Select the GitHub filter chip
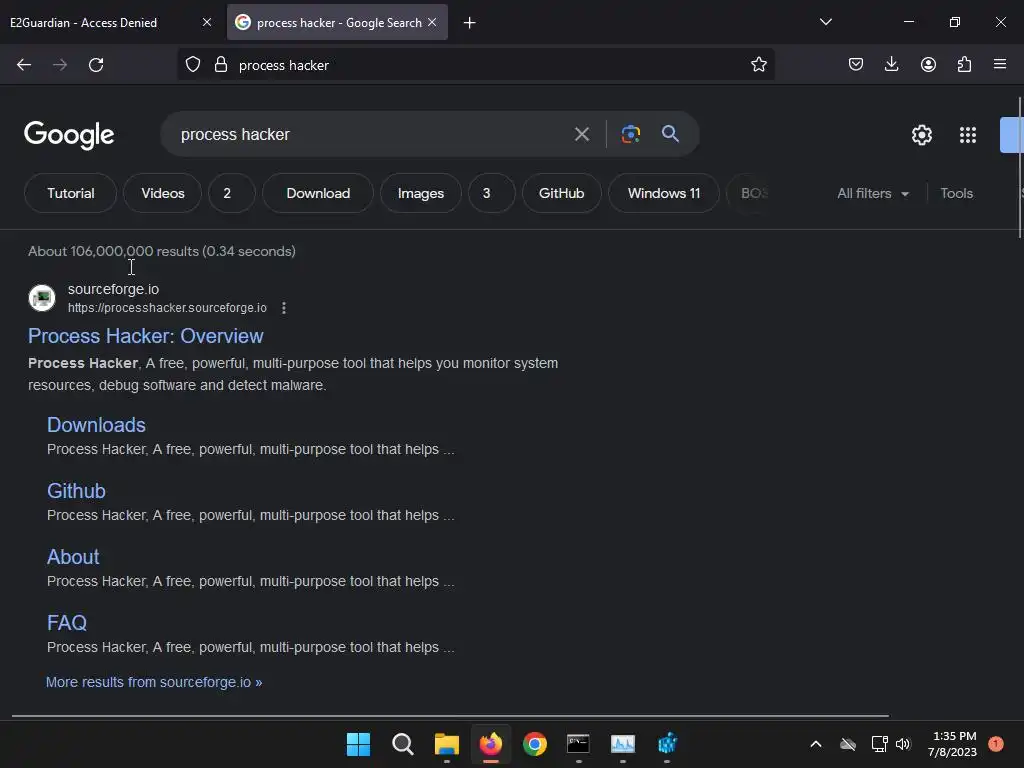This screenshot has width=1024, height=768. click(561, 193)
